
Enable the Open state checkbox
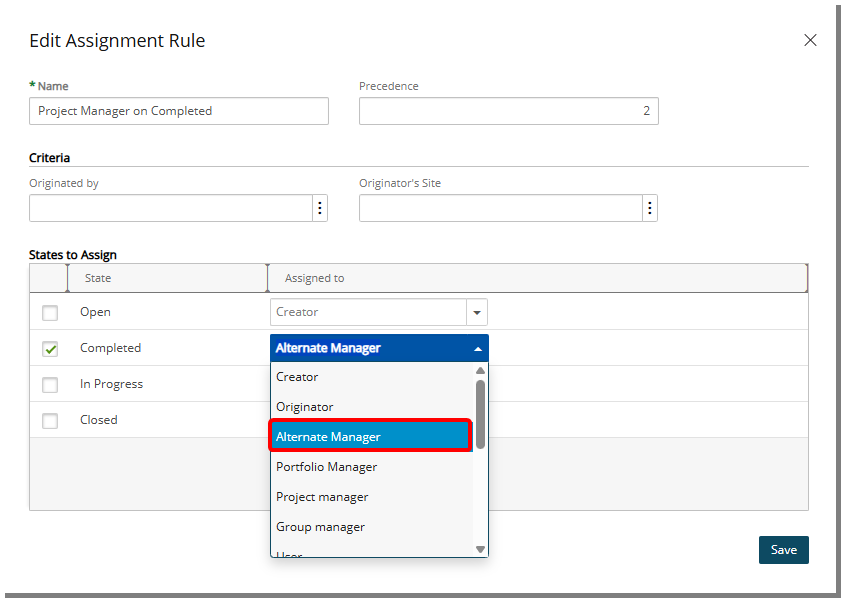50,312
